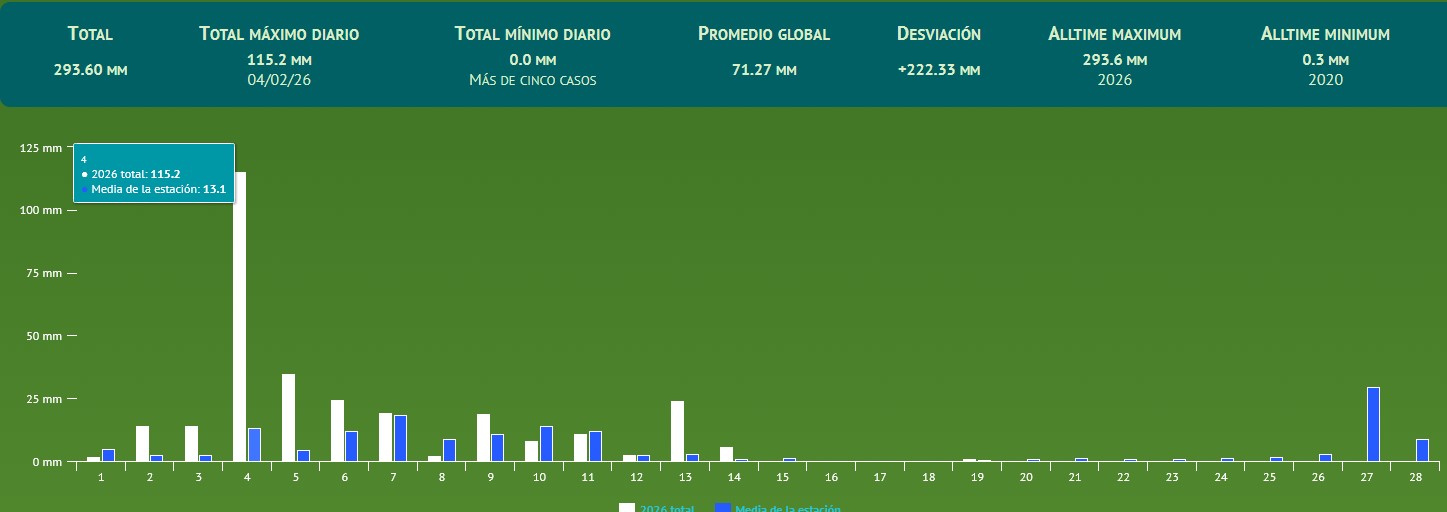Click the date 04/02/26 under maximum

[x=279, y=80]
